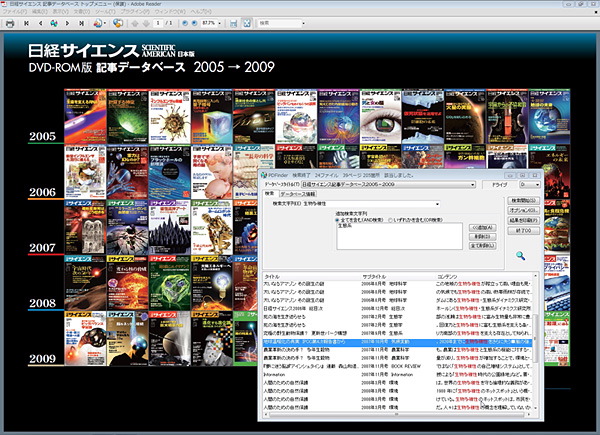
Task: Switch to the データベース情報 tab
Action: pyautogui.click(x=298, y=194)
